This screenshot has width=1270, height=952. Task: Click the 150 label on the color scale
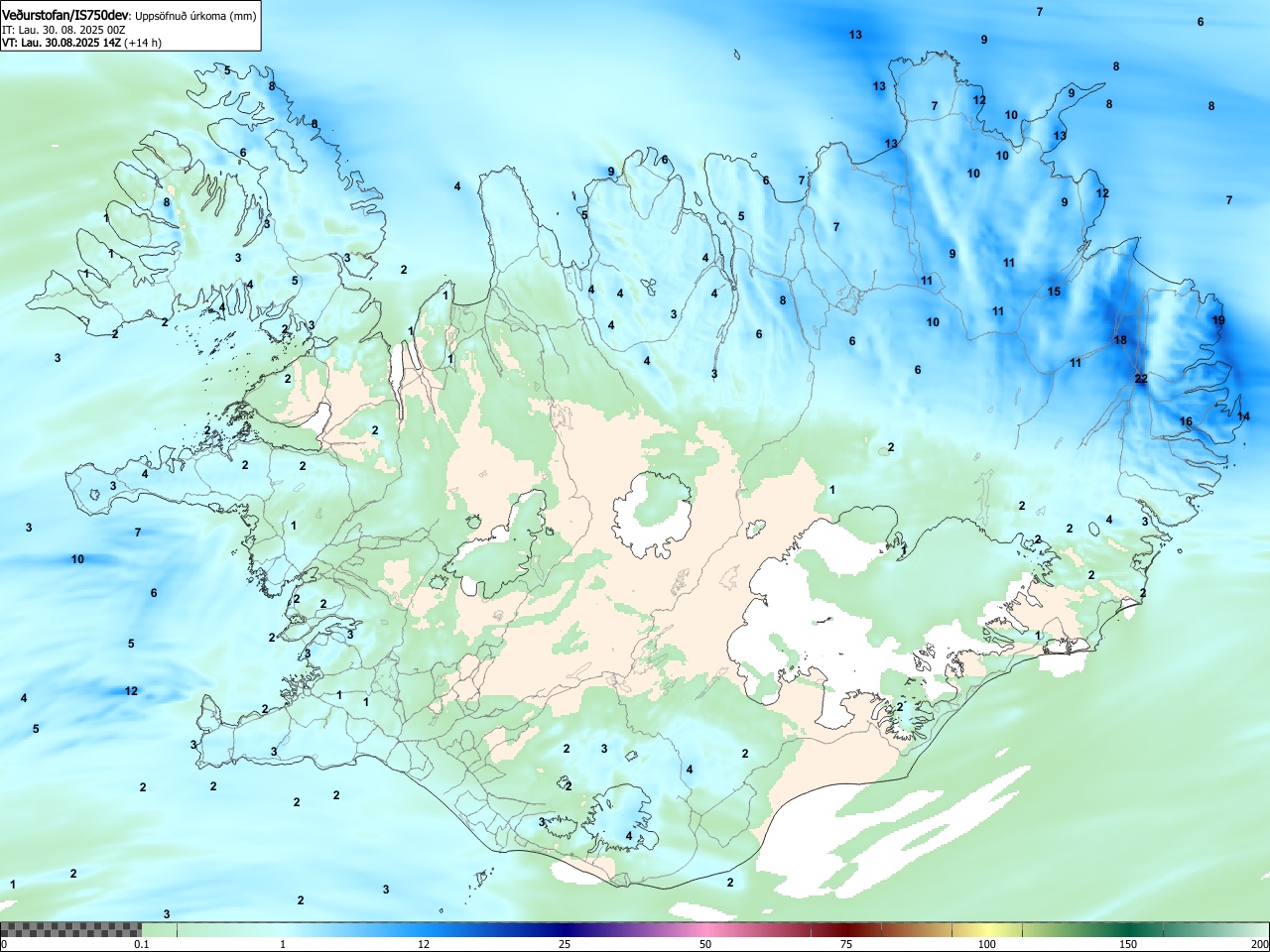tap(1128, 944)
